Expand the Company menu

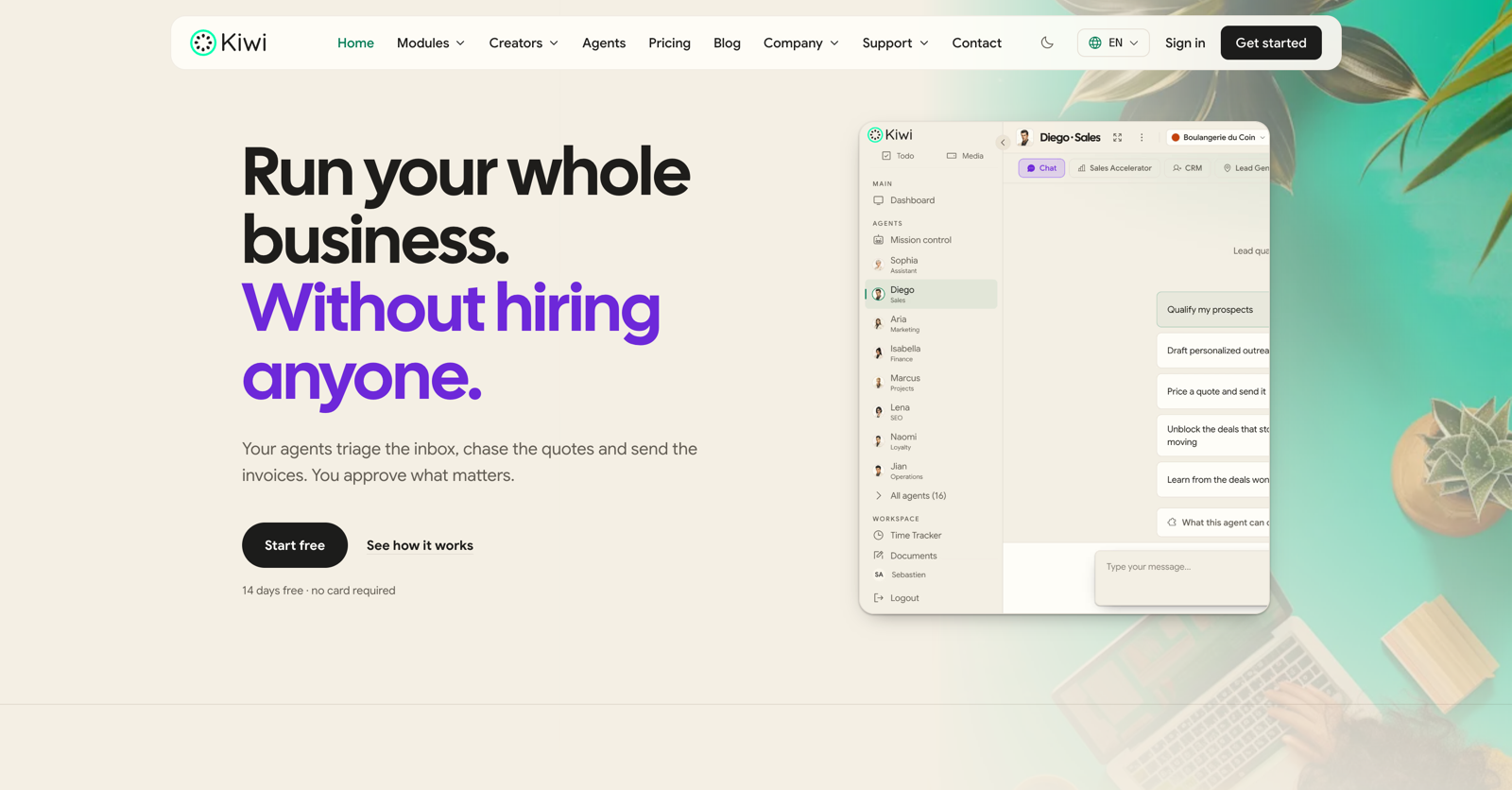point(801,43)
